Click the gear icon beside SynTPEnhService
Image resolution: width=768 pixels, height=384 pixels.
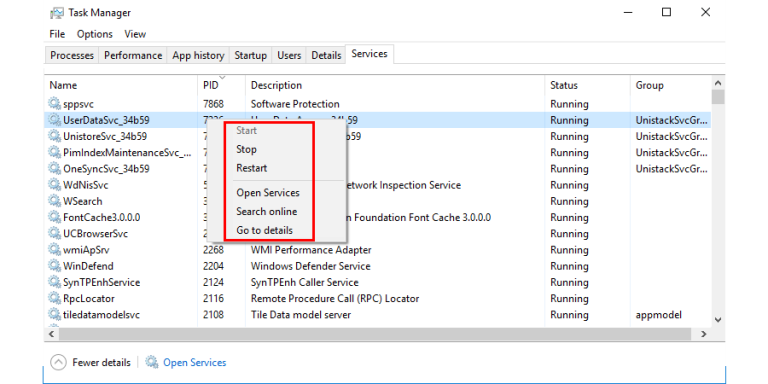pos(54,282)
